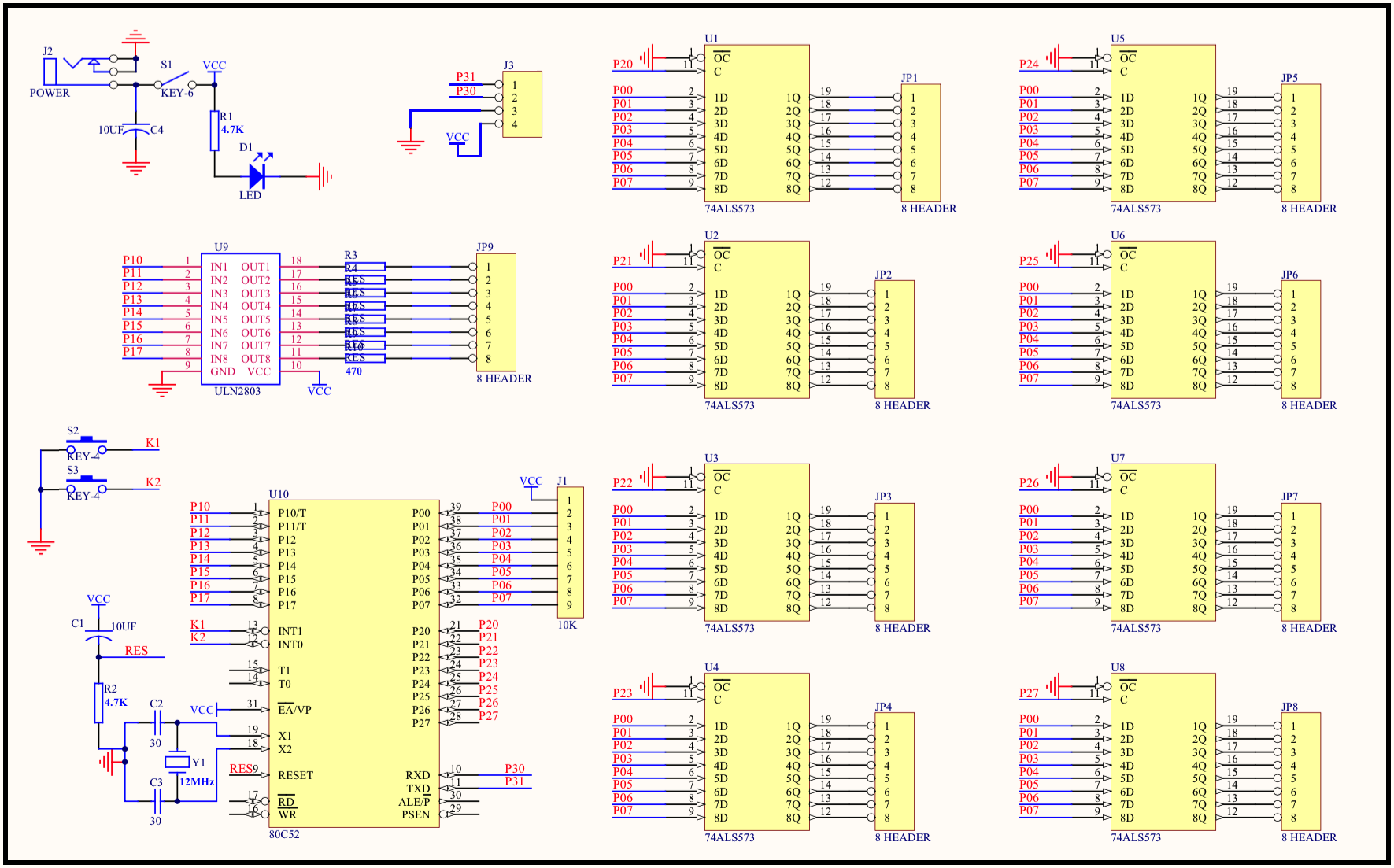
Task: Select the P23 net label left of U4
Action: [x=623, y=693]
